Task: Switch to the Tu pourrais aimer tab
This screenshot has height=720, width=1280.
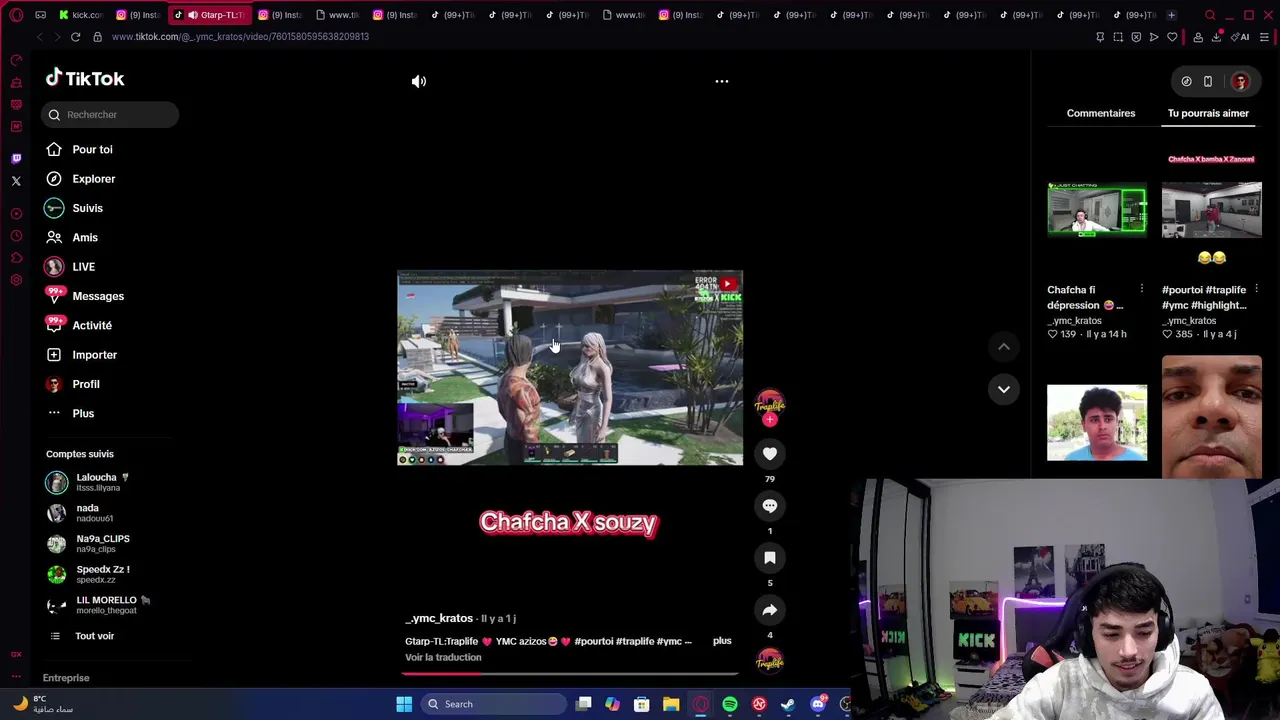Action: tap(1208, 113)
